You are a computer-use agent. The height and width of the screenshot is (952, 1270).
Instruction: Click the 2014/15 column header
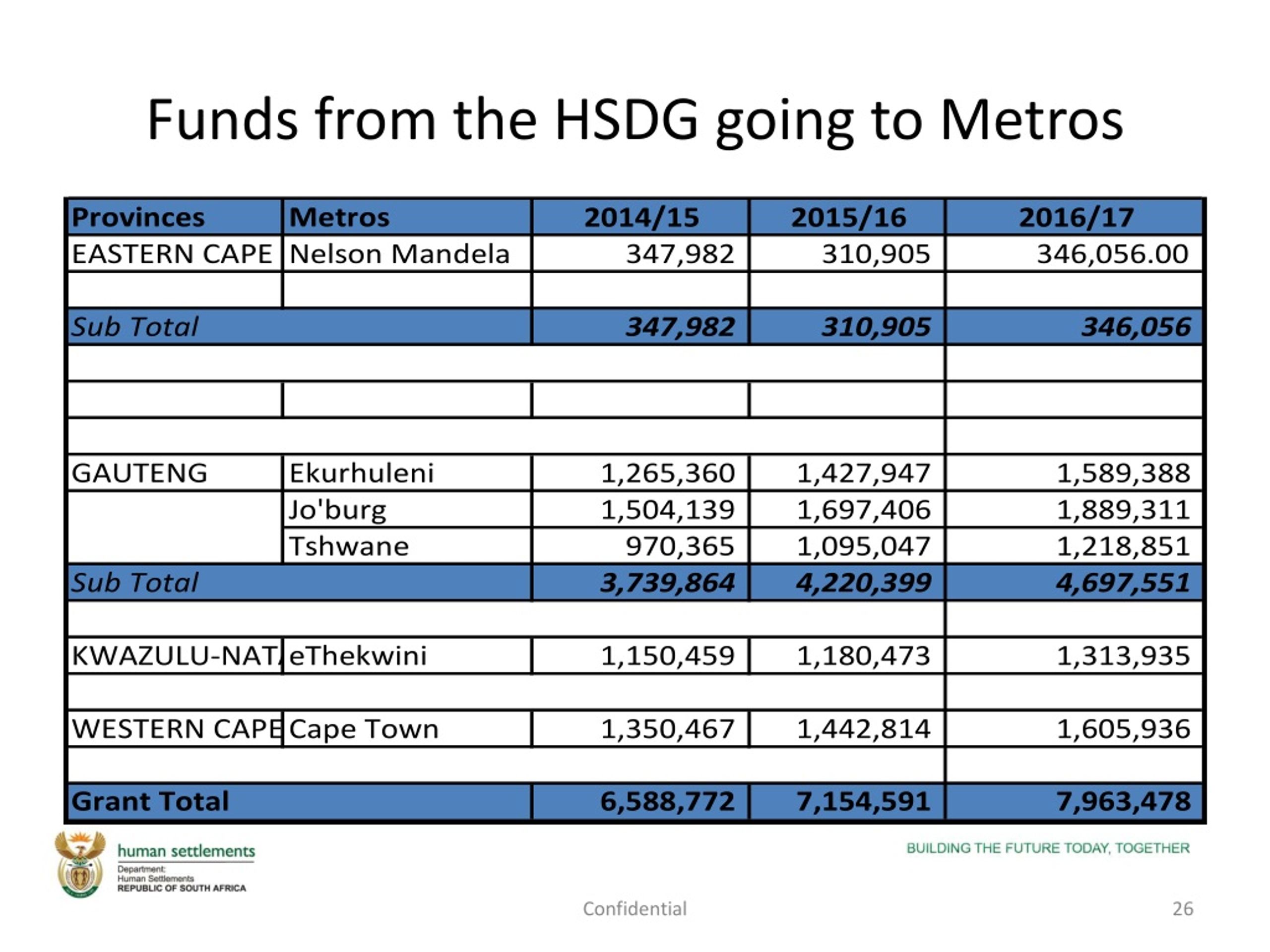click(641, 217)
